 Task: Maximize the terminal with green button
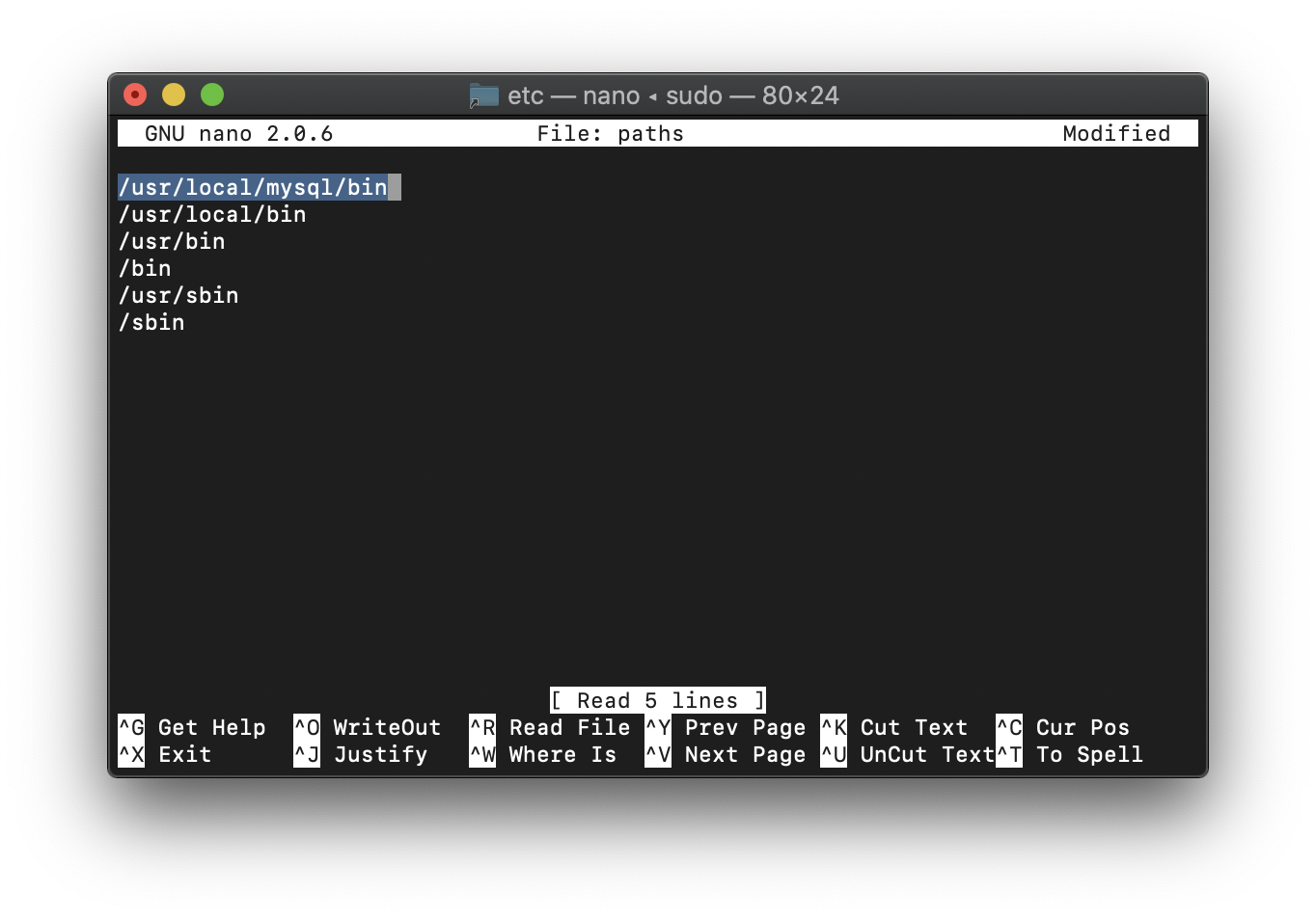click(212, 95)
